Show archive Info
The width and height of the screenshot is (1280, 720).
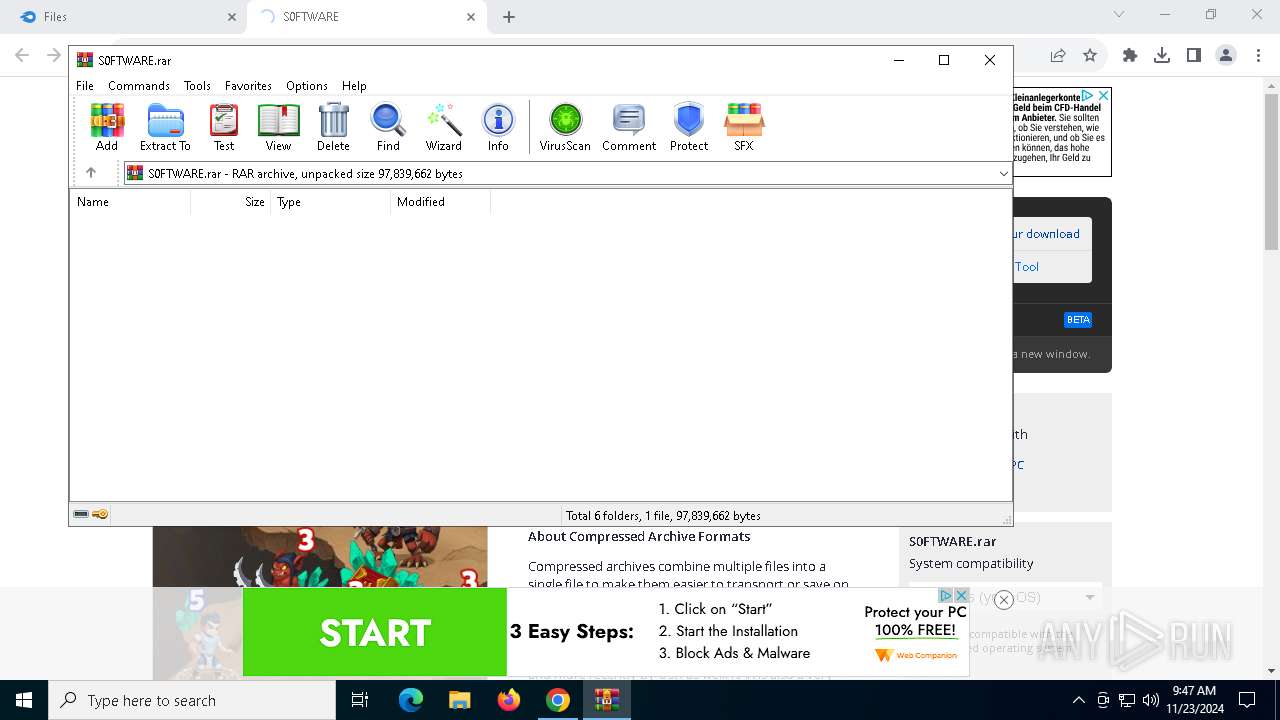click(498, 127)
